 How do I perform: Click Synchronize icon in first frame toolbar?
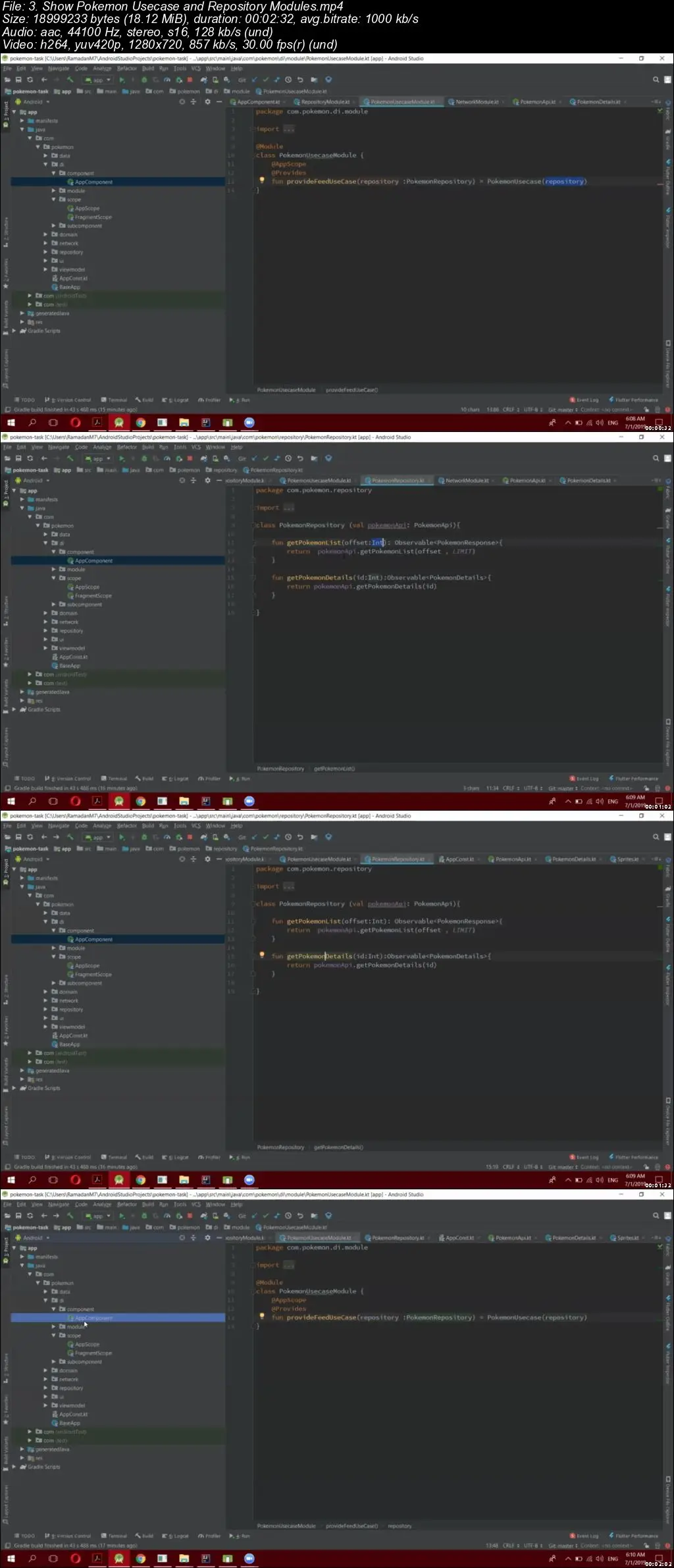point(30,80)
